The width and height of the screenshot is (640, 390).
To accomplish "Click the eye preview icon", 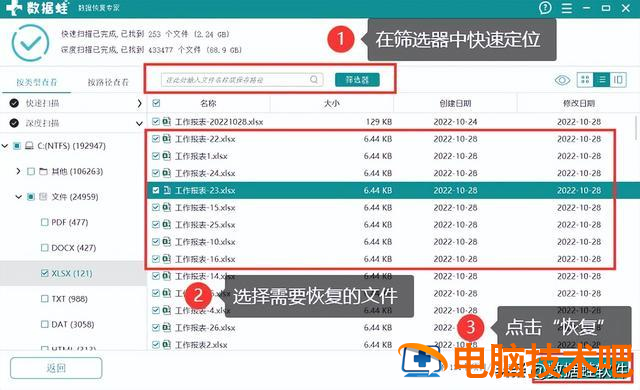I will tap(562, 80).
